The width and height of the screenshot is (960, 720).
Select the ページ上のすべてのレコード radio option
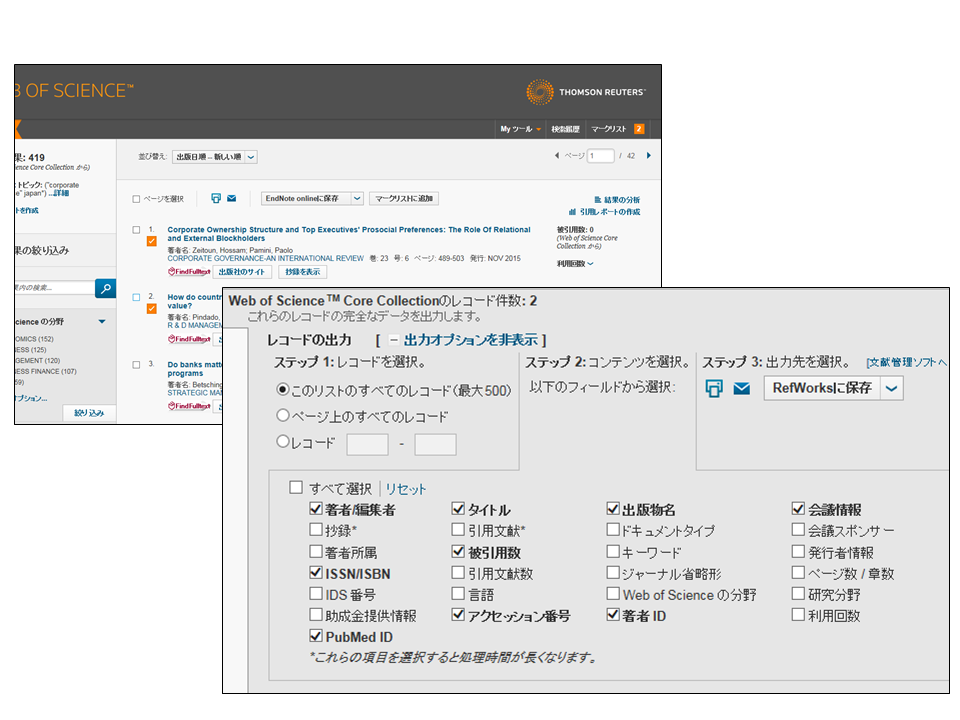click(x=282, y=416)
